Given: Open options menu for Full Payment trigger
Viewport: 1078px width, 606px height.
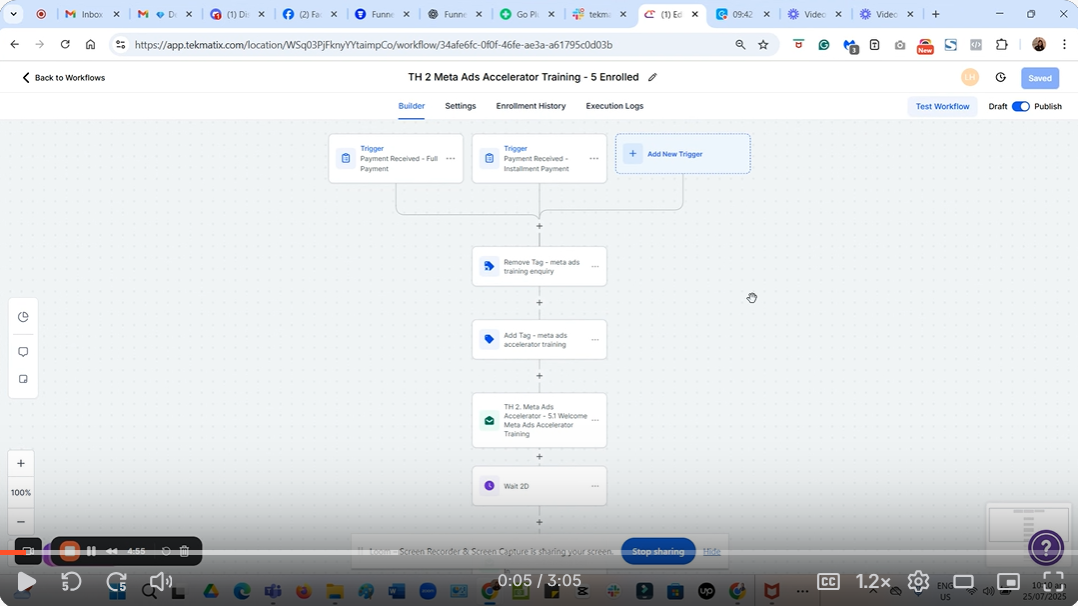Looking at the screenshot, I should click(450, 159).
